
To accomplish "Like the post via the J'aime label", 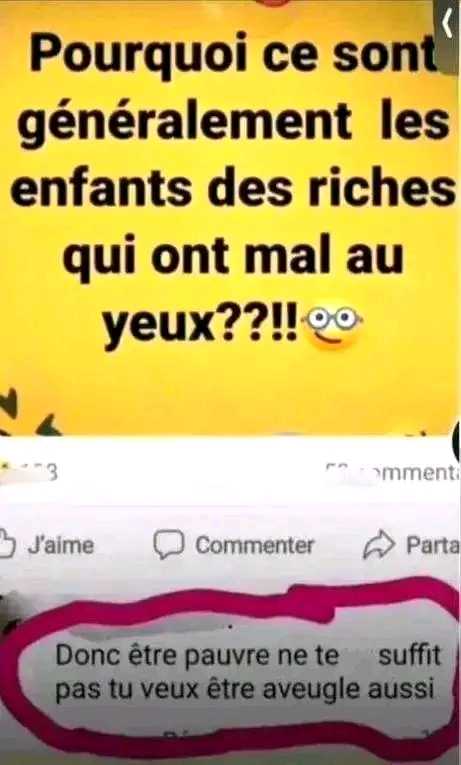I will coord(60,545).
